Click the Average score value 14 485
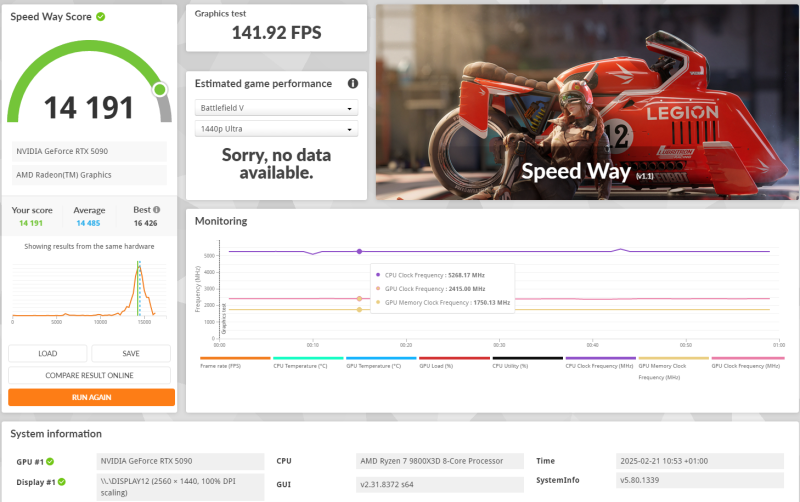The height and width of the screenshot is (502, 800). coord(88,223)
